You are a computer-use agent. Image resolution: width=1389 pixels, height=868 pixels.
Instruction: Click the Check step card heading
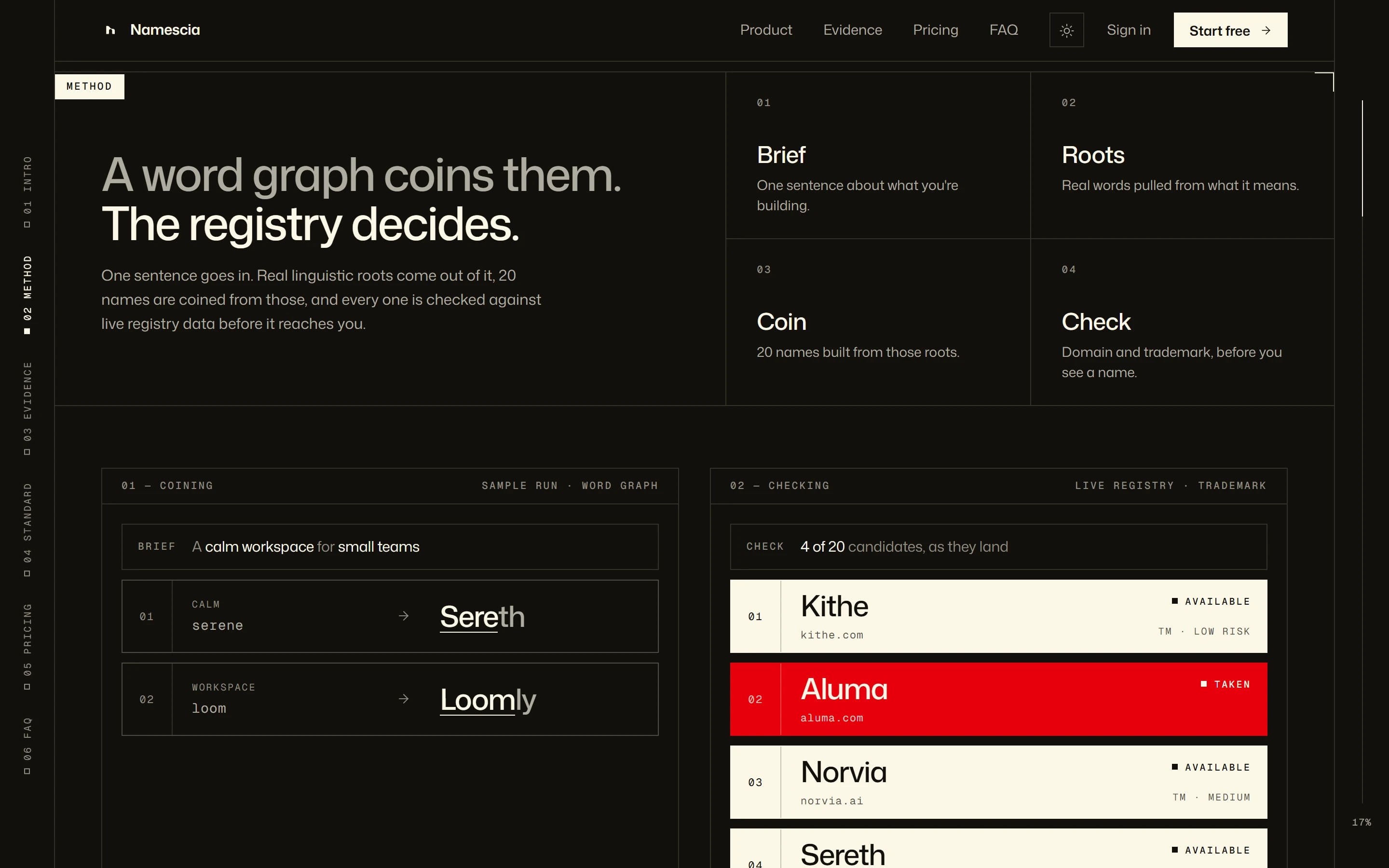pos(1096,322)
